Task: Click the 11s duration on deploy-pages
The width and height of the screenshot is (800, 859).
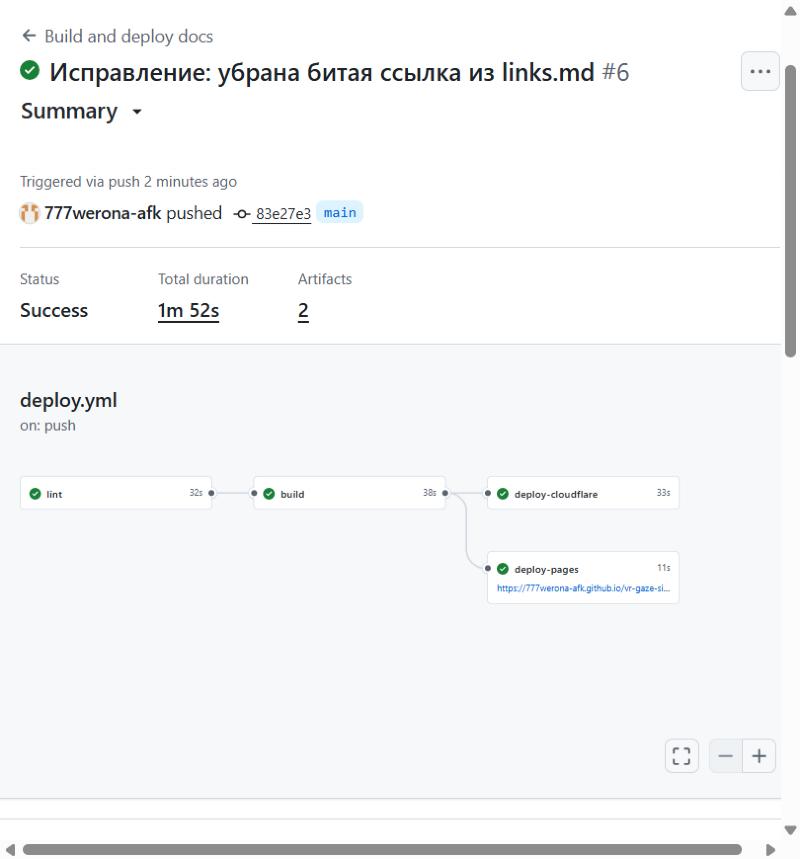Action: tap(664, 568)
